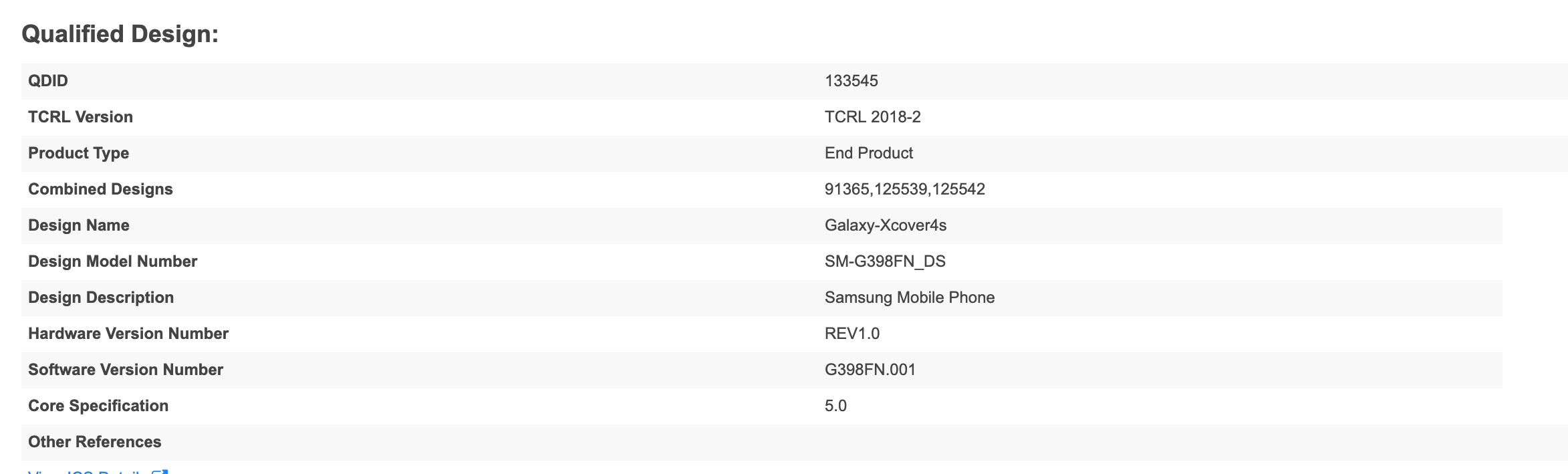Click model number SM-G398FN_DS
The image size is (1568, 474).
click(x=884, y=261)
